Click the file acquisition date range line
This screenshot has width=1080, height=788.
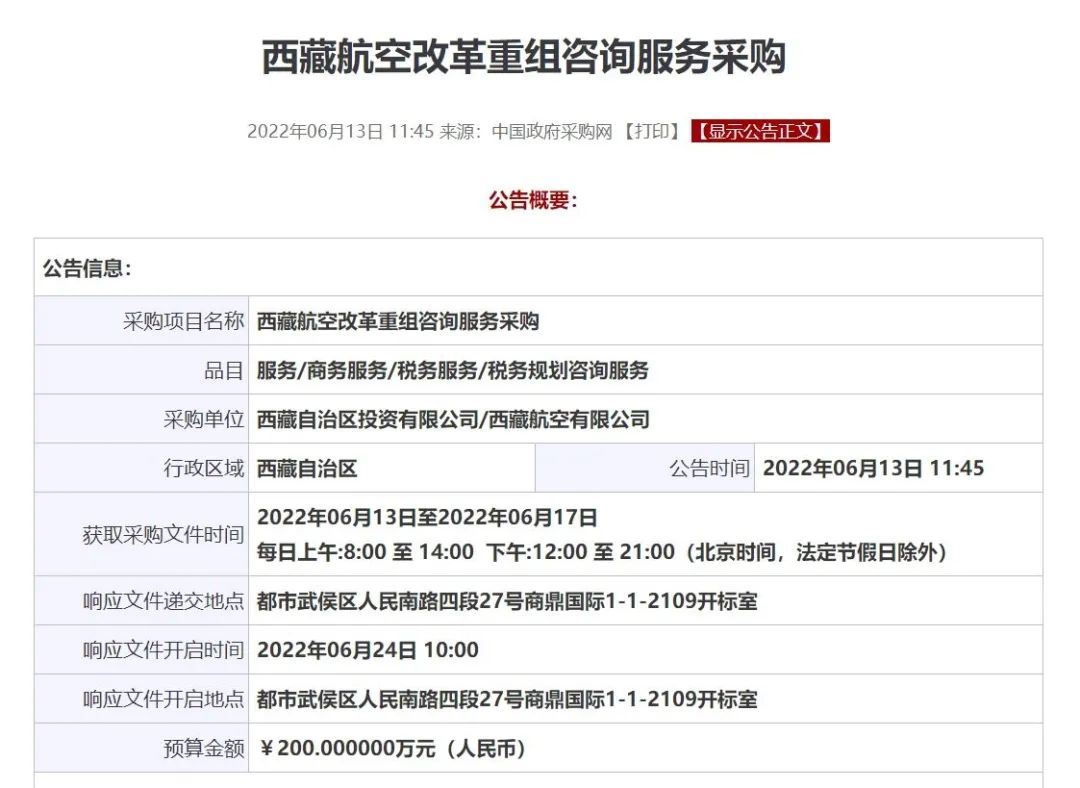click(x=427, y=517)
